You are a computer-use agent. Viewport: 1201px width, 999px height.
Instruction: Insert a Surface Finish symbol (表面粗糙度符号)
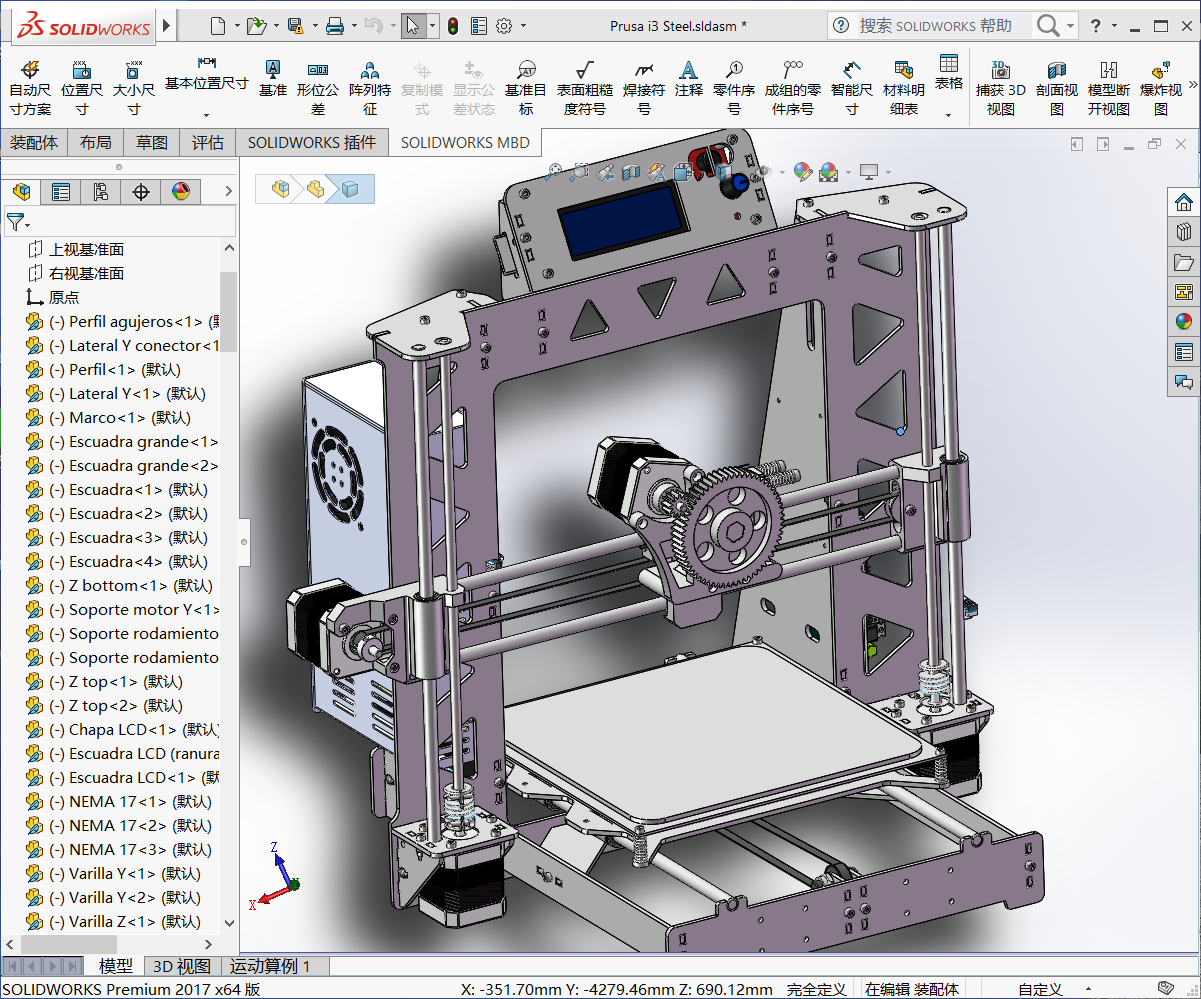coord(585,87)
